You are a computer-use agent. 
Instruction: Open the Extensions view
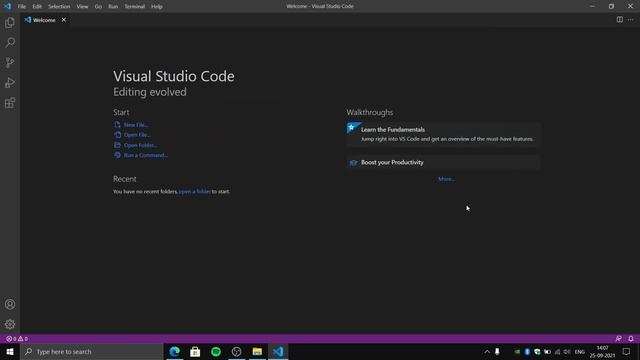pyautogui.click(x=10, y=103)
